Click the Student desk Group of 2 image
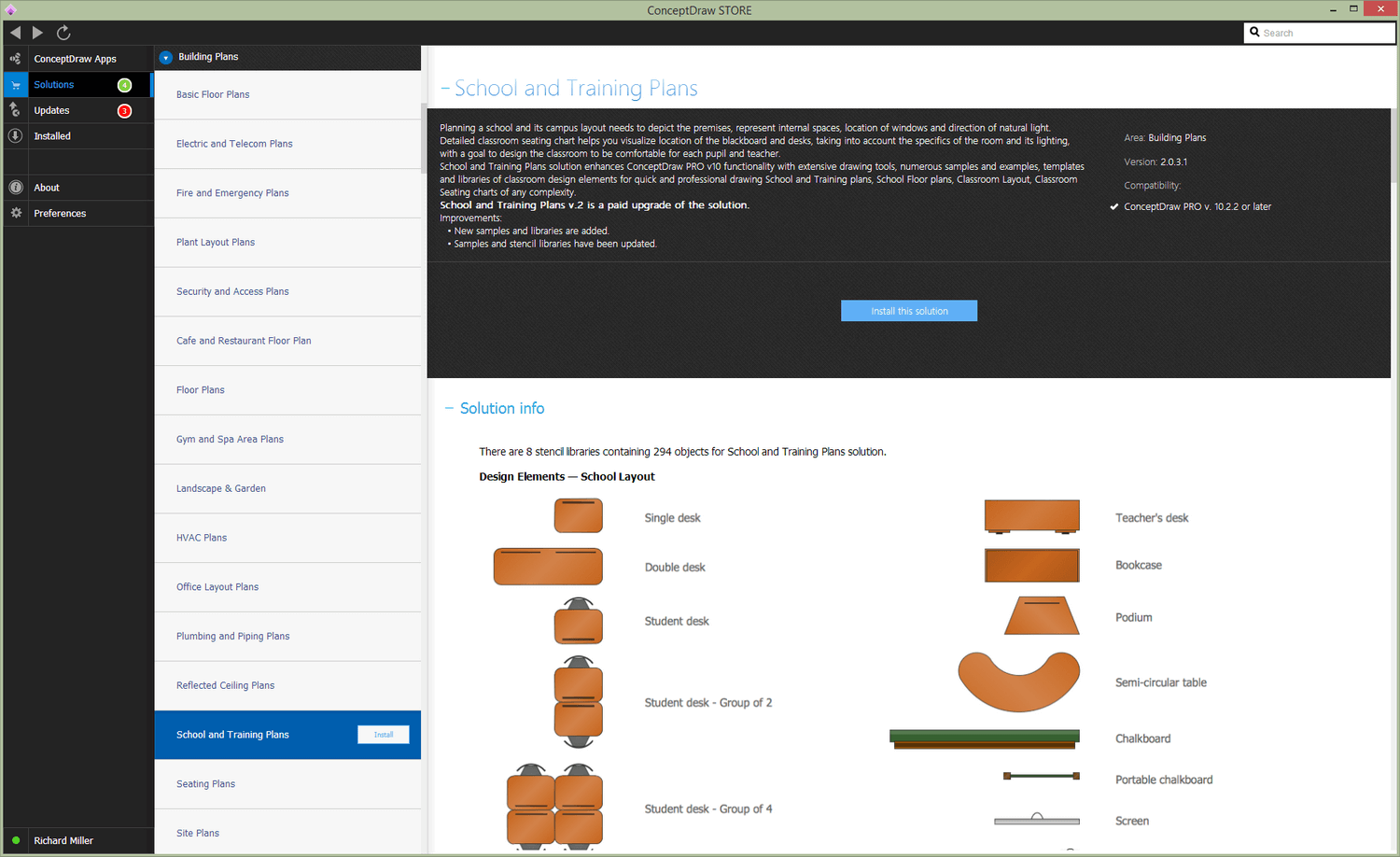 (579, 702)
